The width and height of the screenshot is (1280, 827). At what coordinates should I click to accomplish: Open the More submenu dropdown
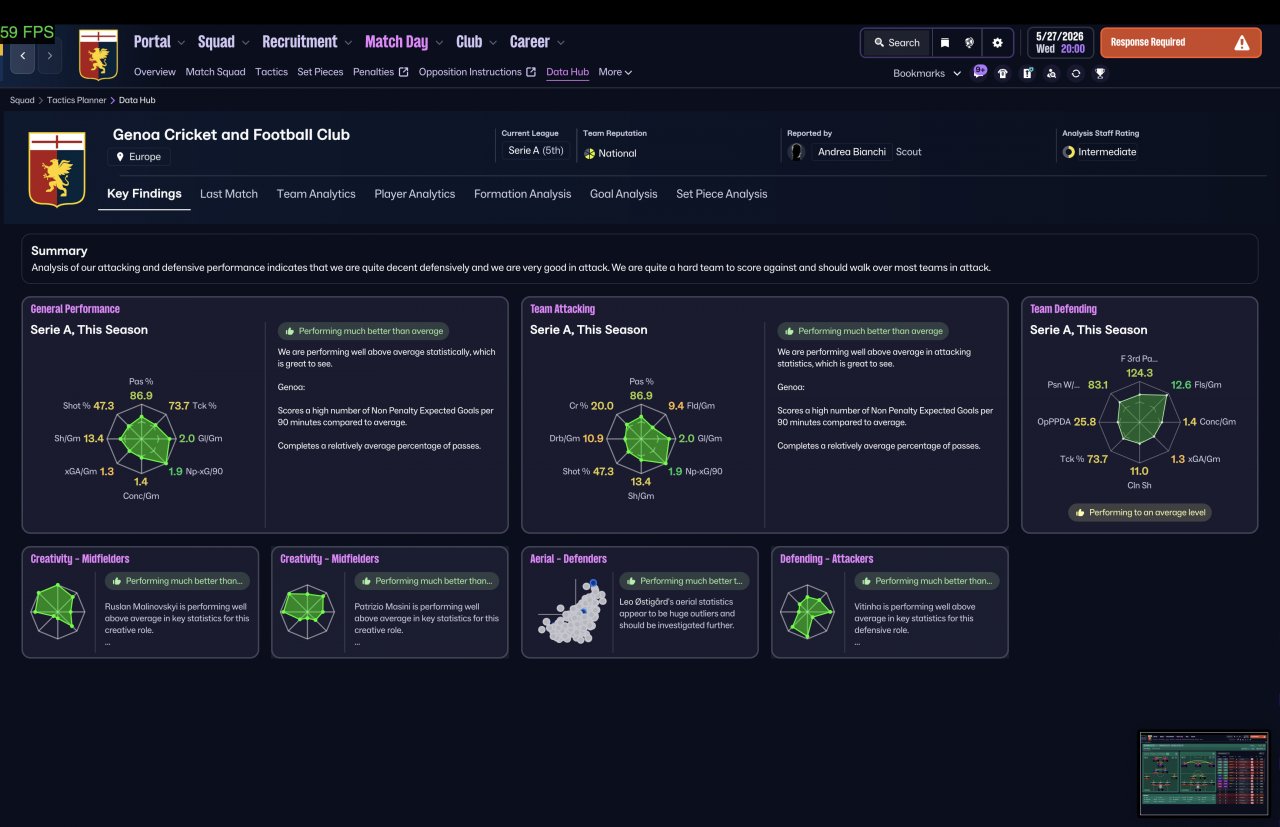(x=615, y=72)
